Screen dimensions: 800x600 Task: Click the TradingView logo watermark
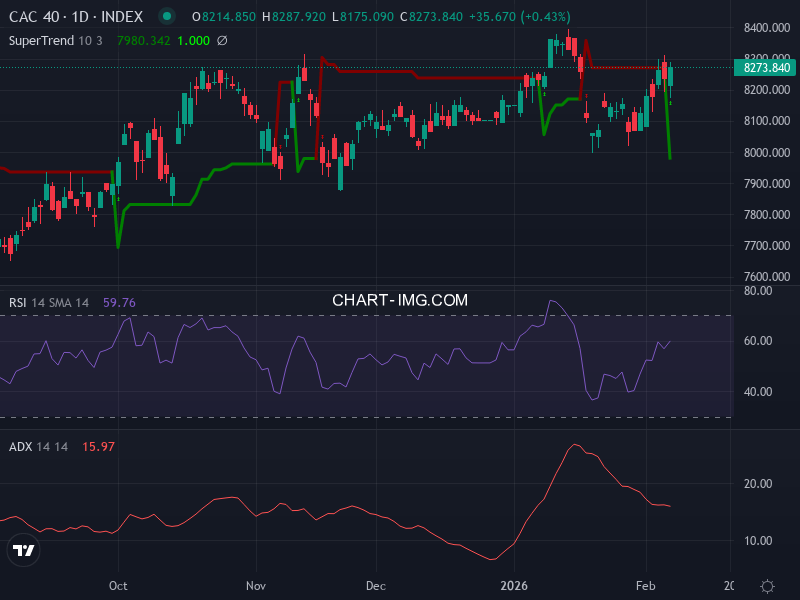tap(24, 551)
